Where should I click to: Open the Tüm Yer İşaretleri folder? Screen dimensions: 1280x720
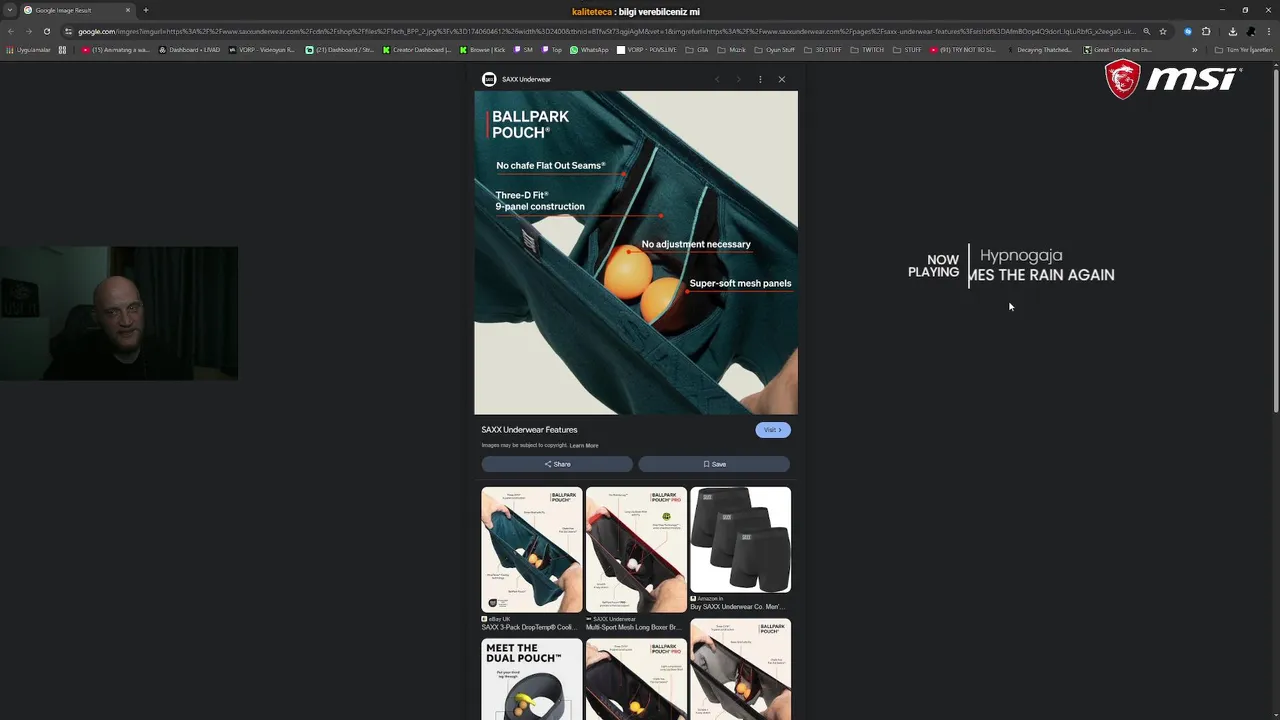pos(1244,50)
